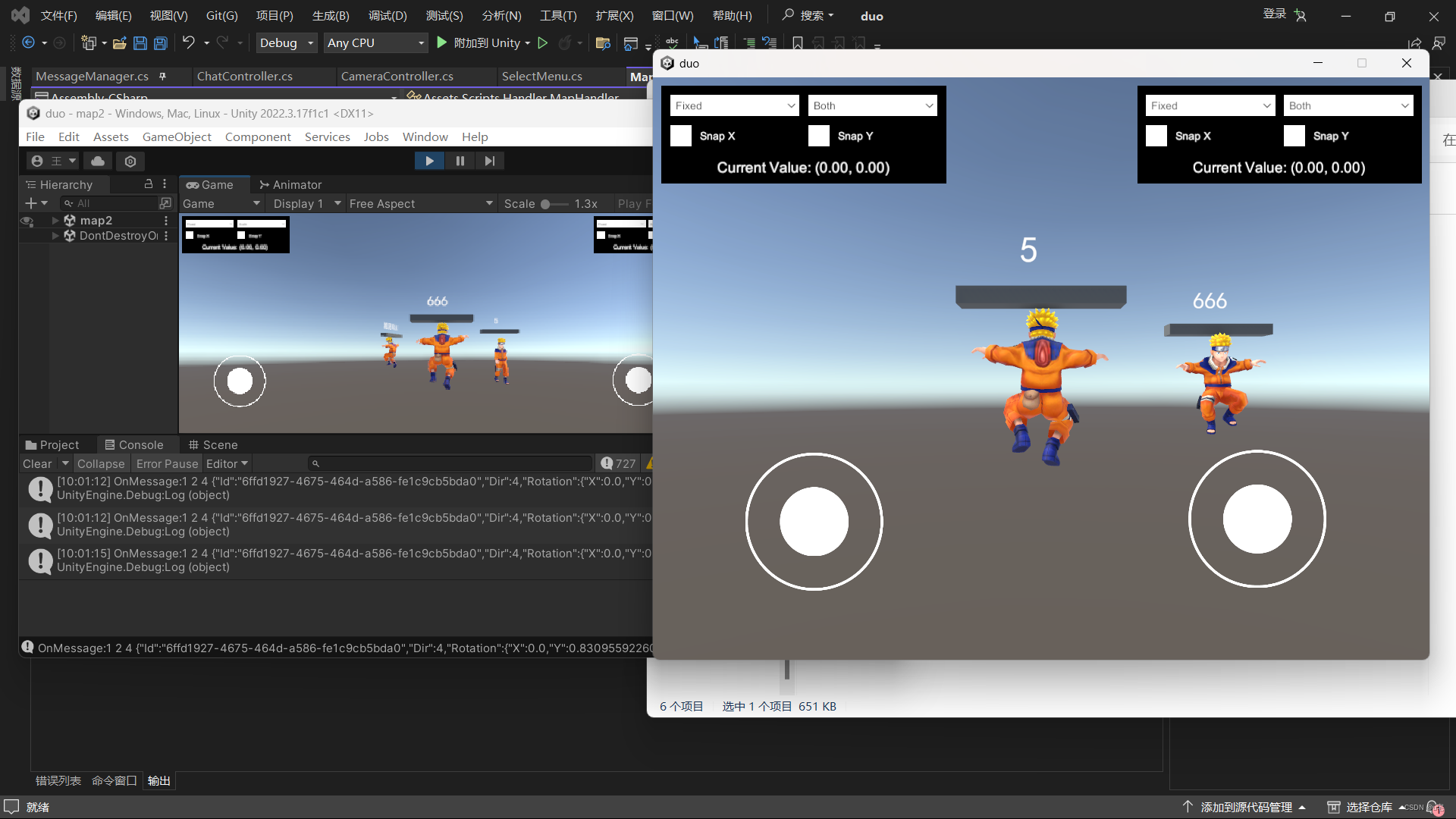Enable the right panel Snap Y checkbox
The height and width of the screenshot is (819, 1456).
1294,136
